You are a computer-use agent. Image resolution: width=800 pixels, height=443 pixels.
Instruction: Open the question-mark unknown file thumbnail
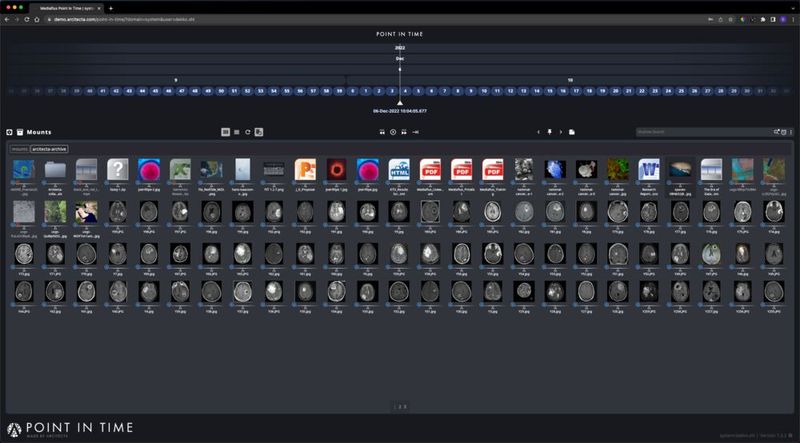click(118, 169)
